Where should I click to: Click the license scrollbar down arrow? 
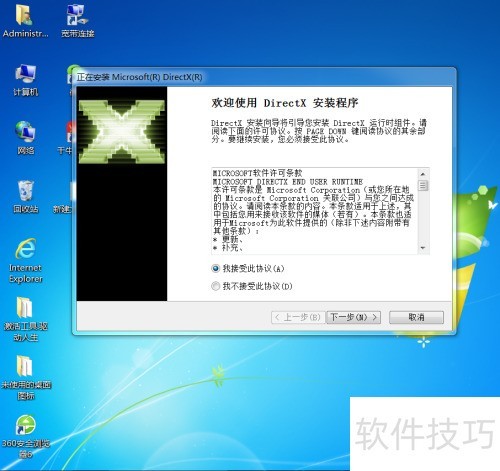point(423,248)
